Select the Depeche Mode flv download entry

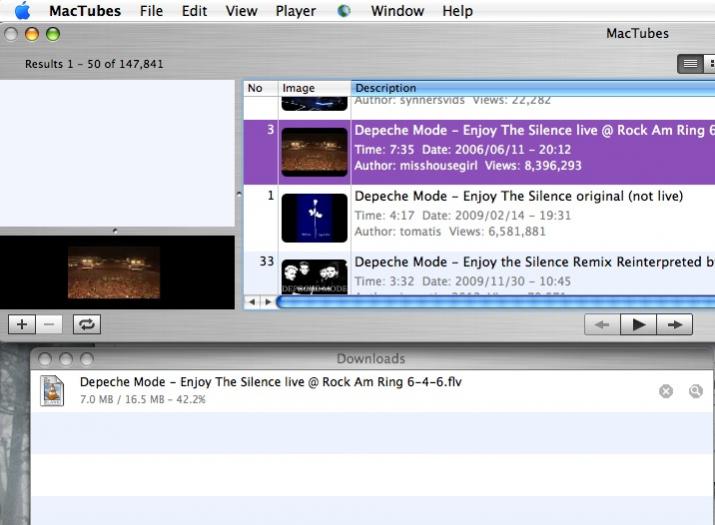coord(372,391)
